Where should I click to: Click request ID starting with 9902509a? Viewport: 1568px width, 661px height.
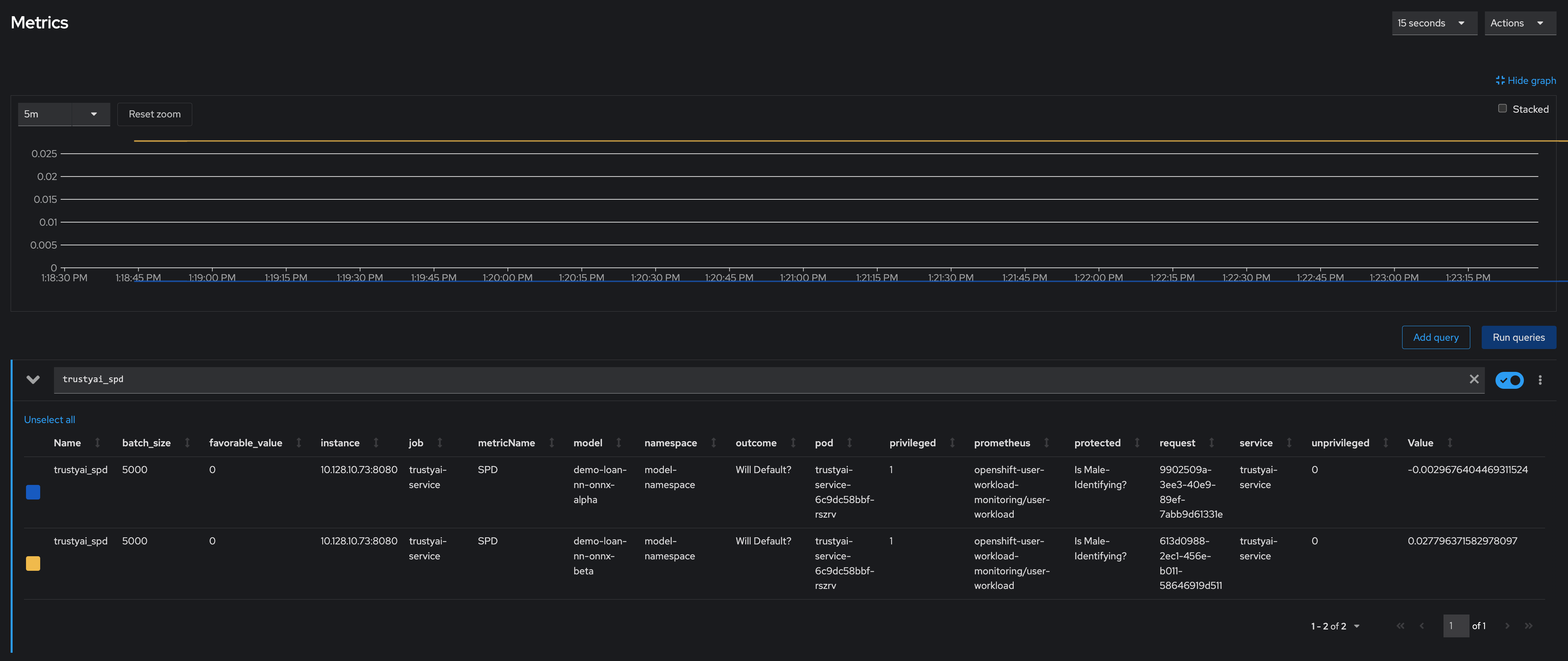coord(1191,492)
